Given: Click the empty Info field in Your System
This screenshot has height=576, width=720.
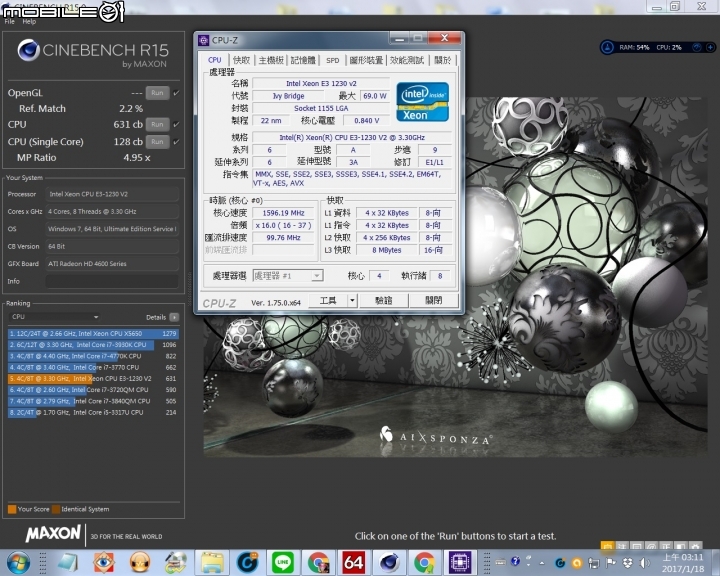Looking at the screenshot, I should (112, 281).
